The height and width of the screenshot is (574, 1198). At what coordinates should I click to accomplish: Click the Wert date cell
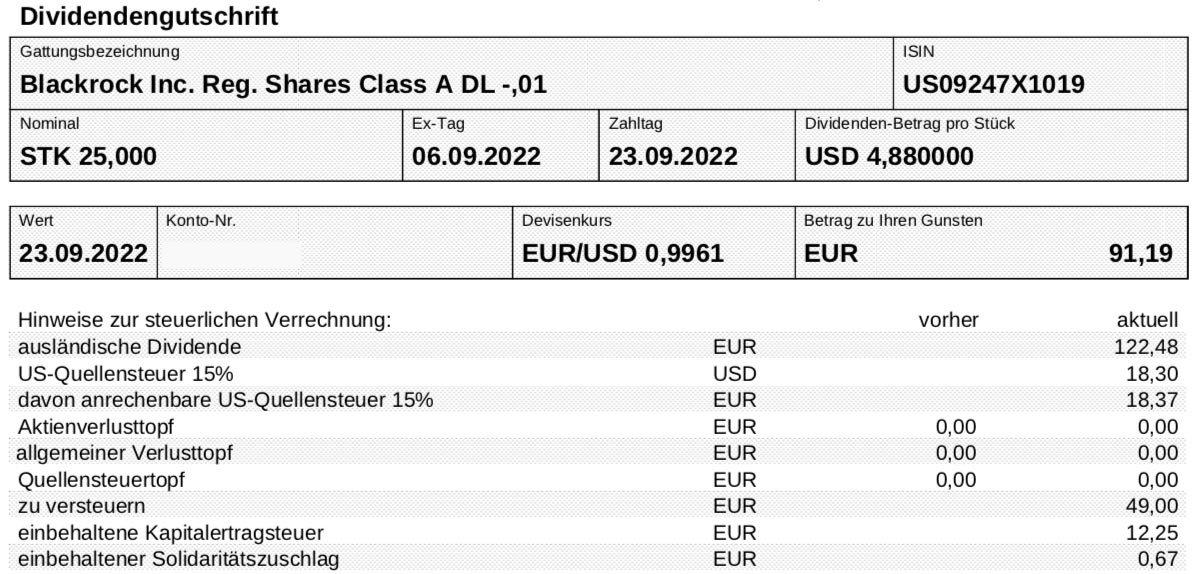tap(83, 242)
